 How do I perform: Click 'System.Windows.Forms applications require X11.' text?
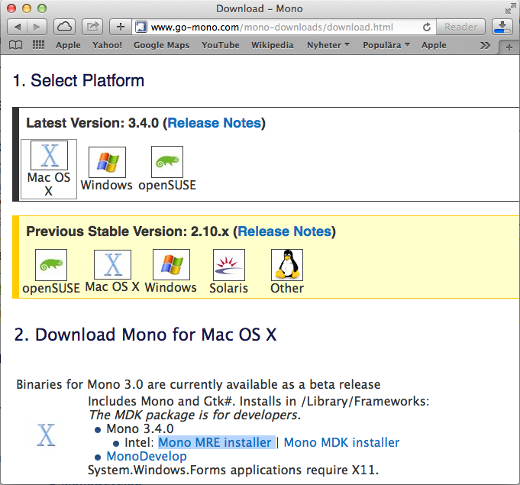(233, 470)
